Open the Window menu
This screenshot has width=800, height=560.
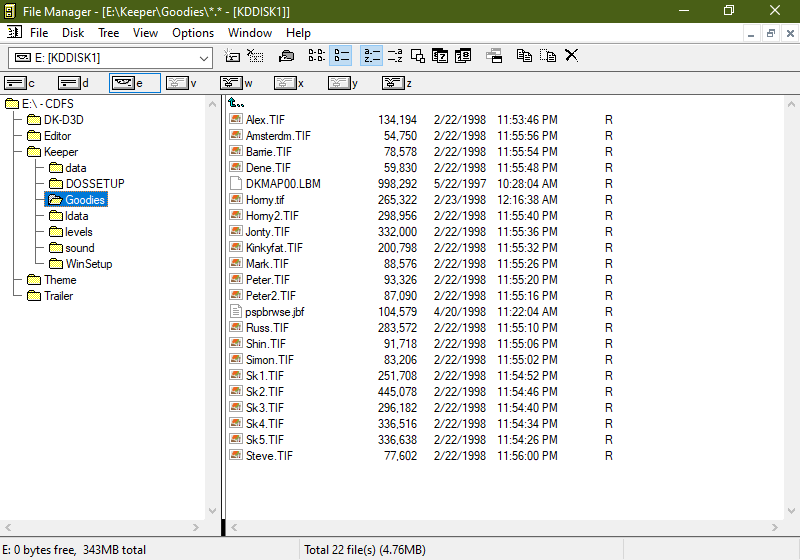(x=250, y=33)
